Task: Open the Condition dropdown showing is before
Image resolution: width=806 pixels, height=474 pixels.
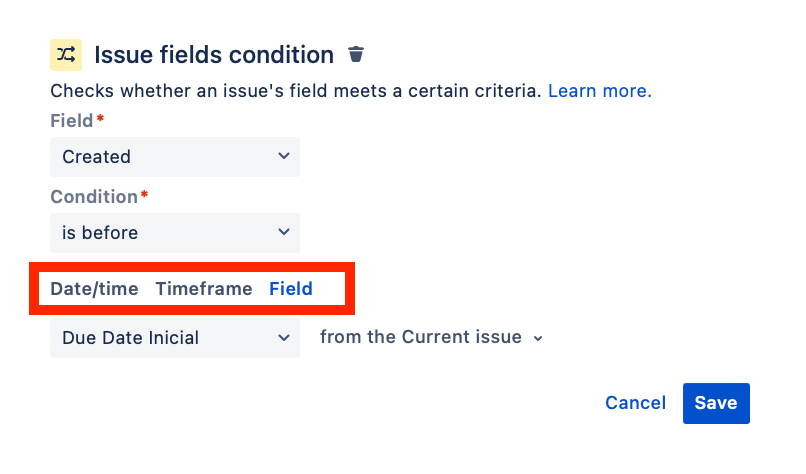Action: pyautogui.click(x=175, y=233)
